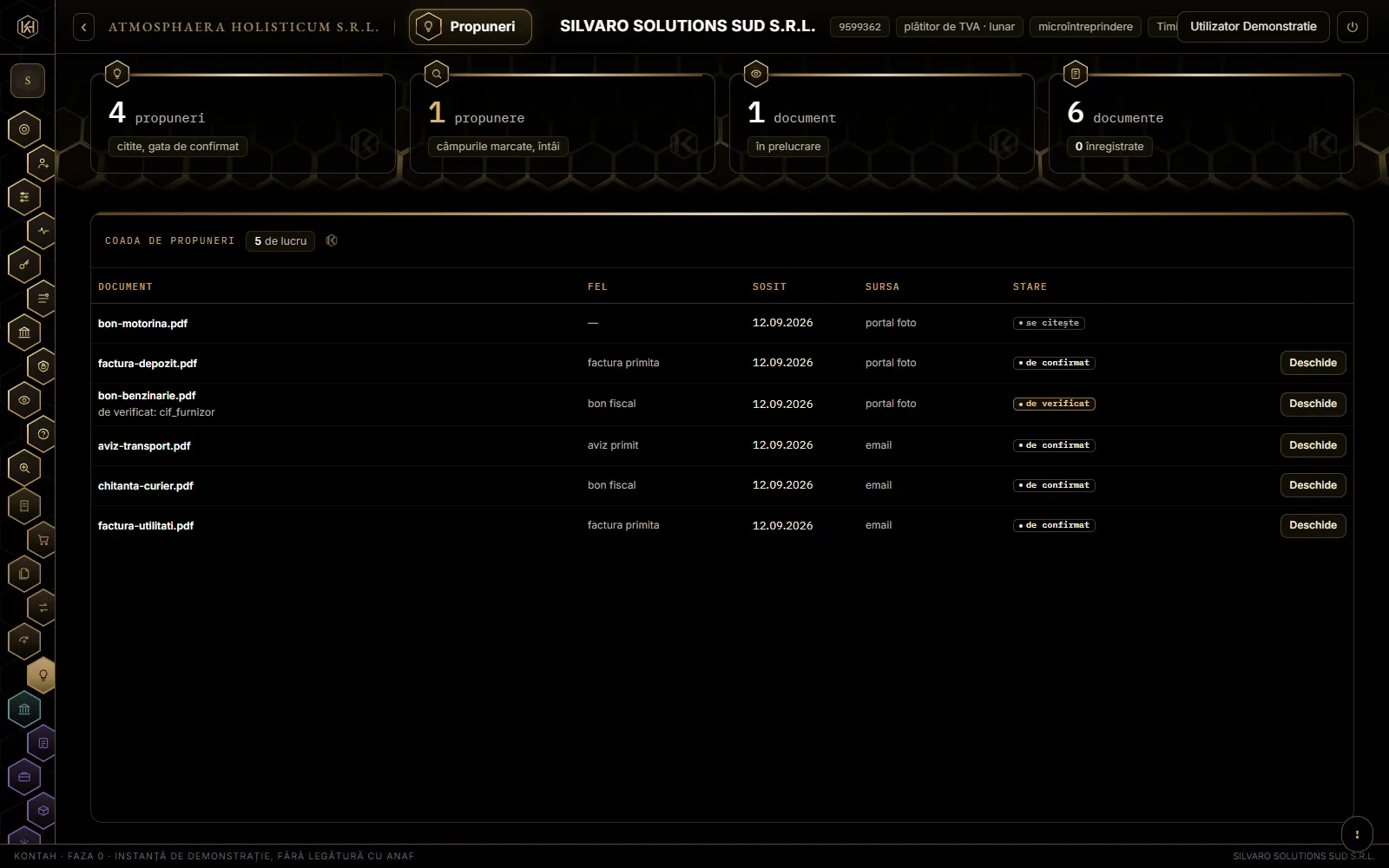This screenshot has width=1389, height=868.
Task: Click the 'de verificat' status badge
Action: tap(1054, 404)
